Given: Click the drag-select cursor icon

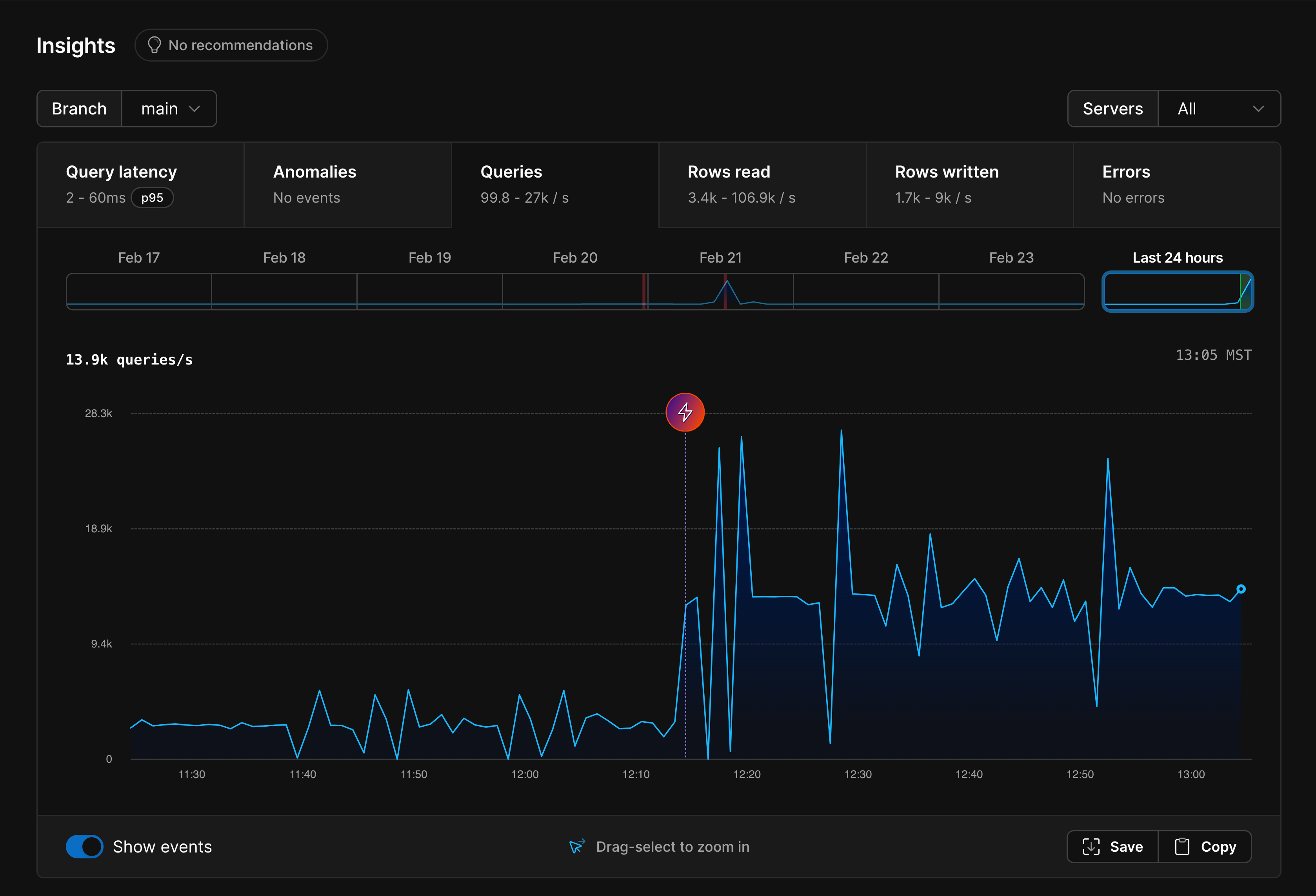Looking at the screenshot, I should [577, 846].
